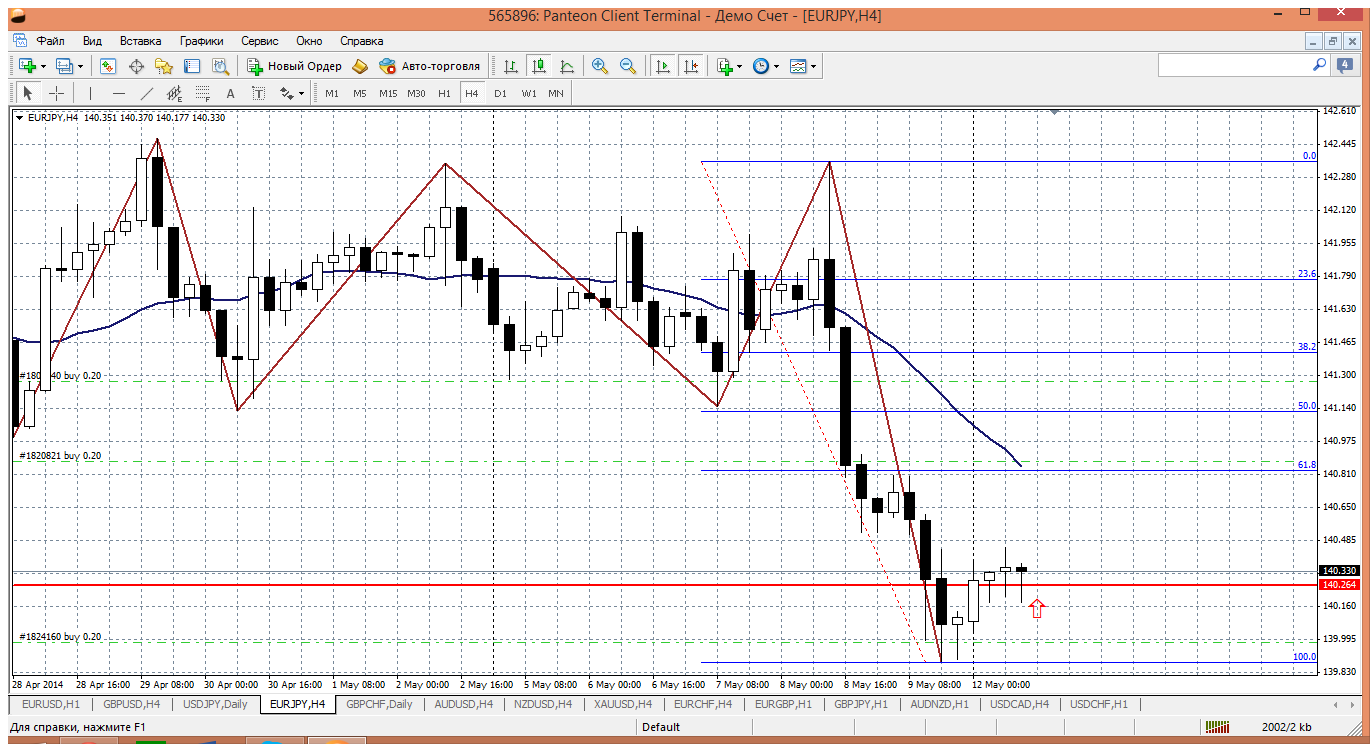Viewport: 1370px width, 744px height.
Task: Open the Вид menu
Action: pos(92,41)
